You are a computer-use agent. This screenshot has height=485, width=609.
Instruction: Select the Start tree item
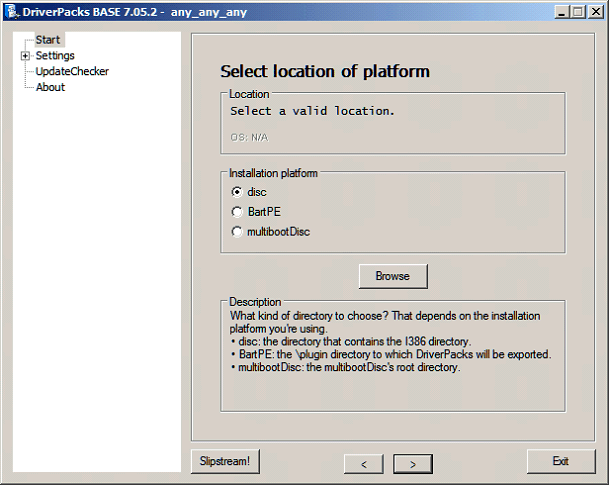coord(48,40)
